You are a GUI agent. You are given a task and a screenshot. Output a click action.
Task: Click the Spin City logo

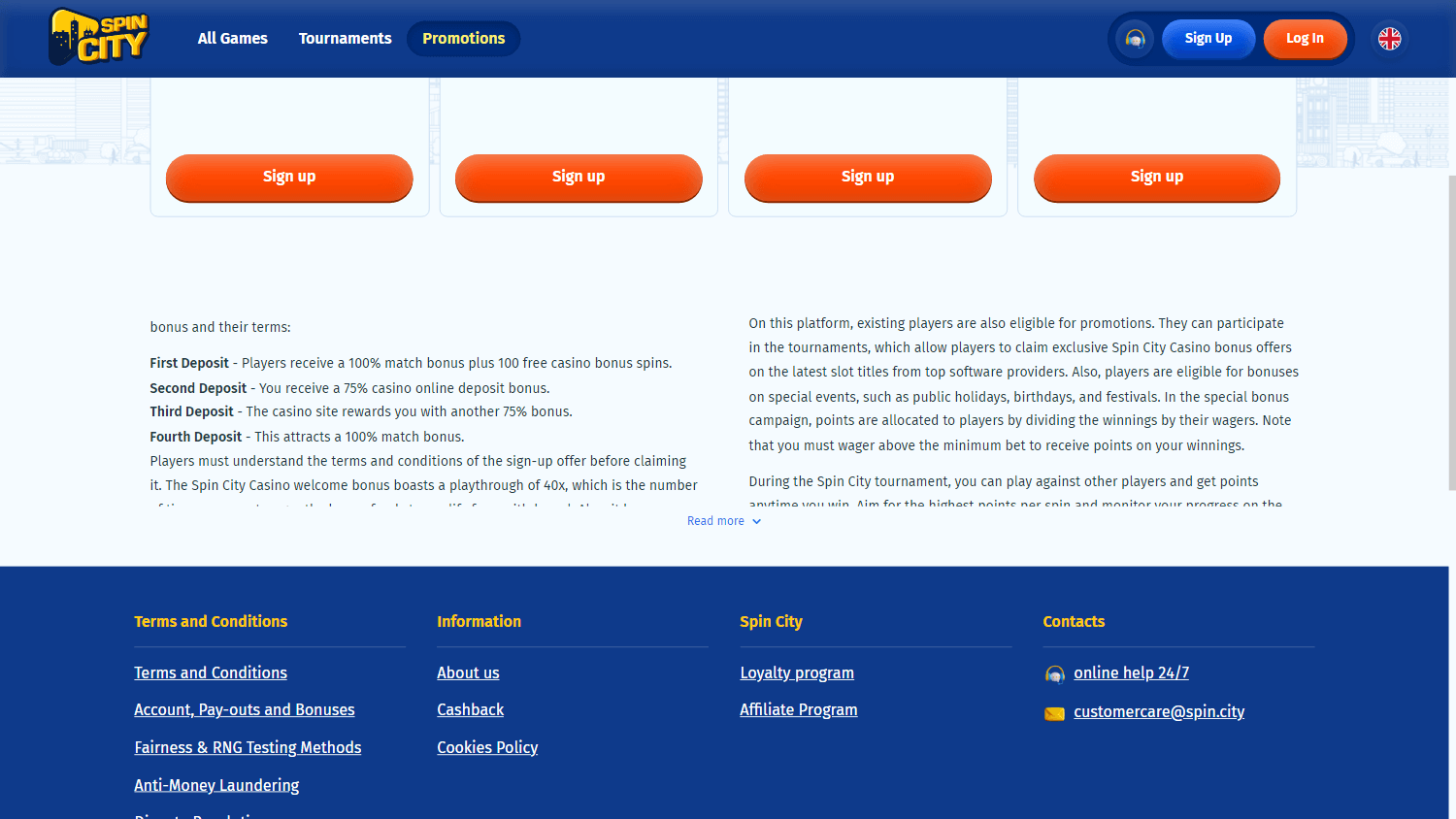tap(99, 38)
